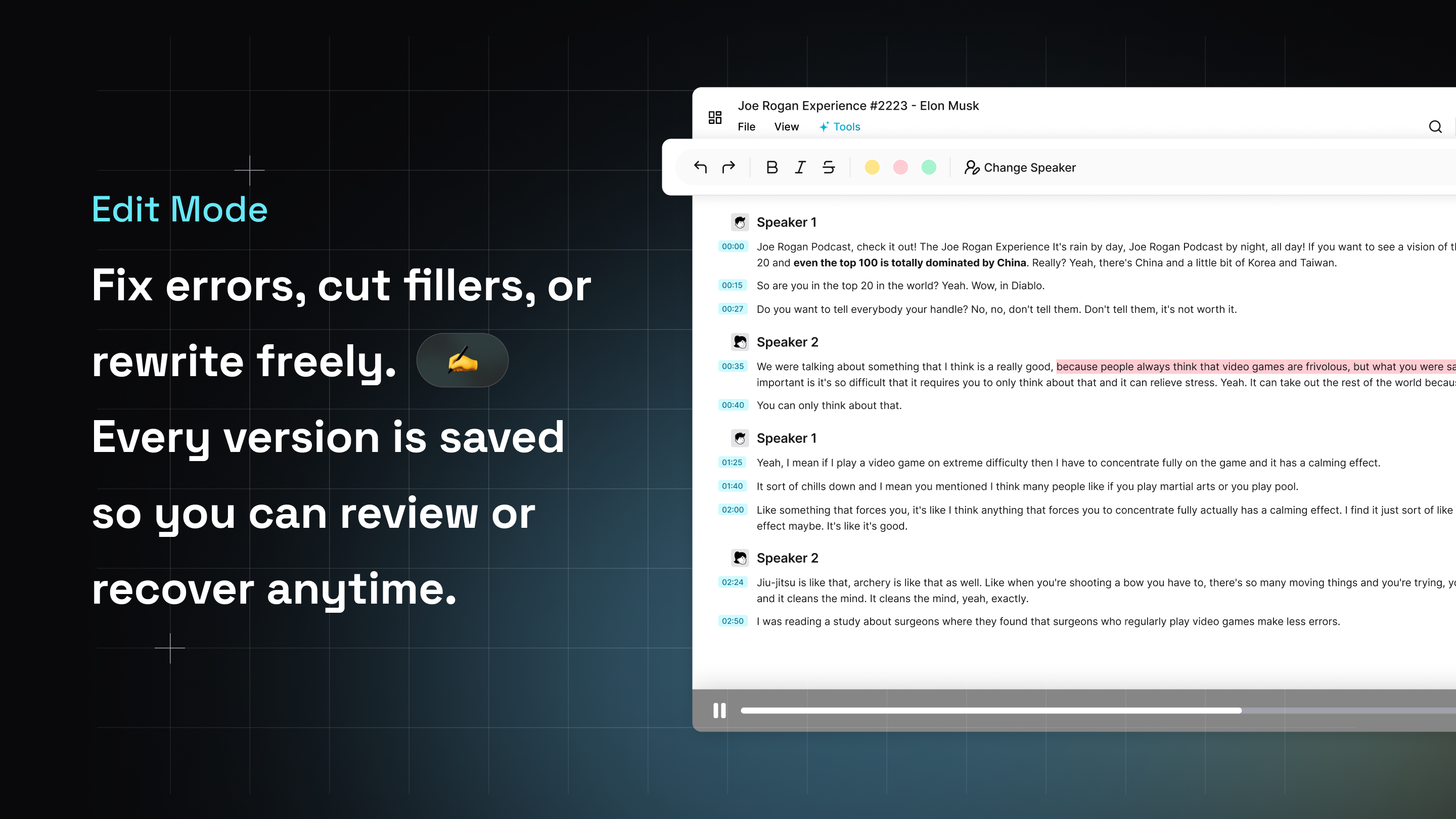Screen dimensions: 1456x819
Task: Open the dashboard grid icon
Action: click(715, 118)
